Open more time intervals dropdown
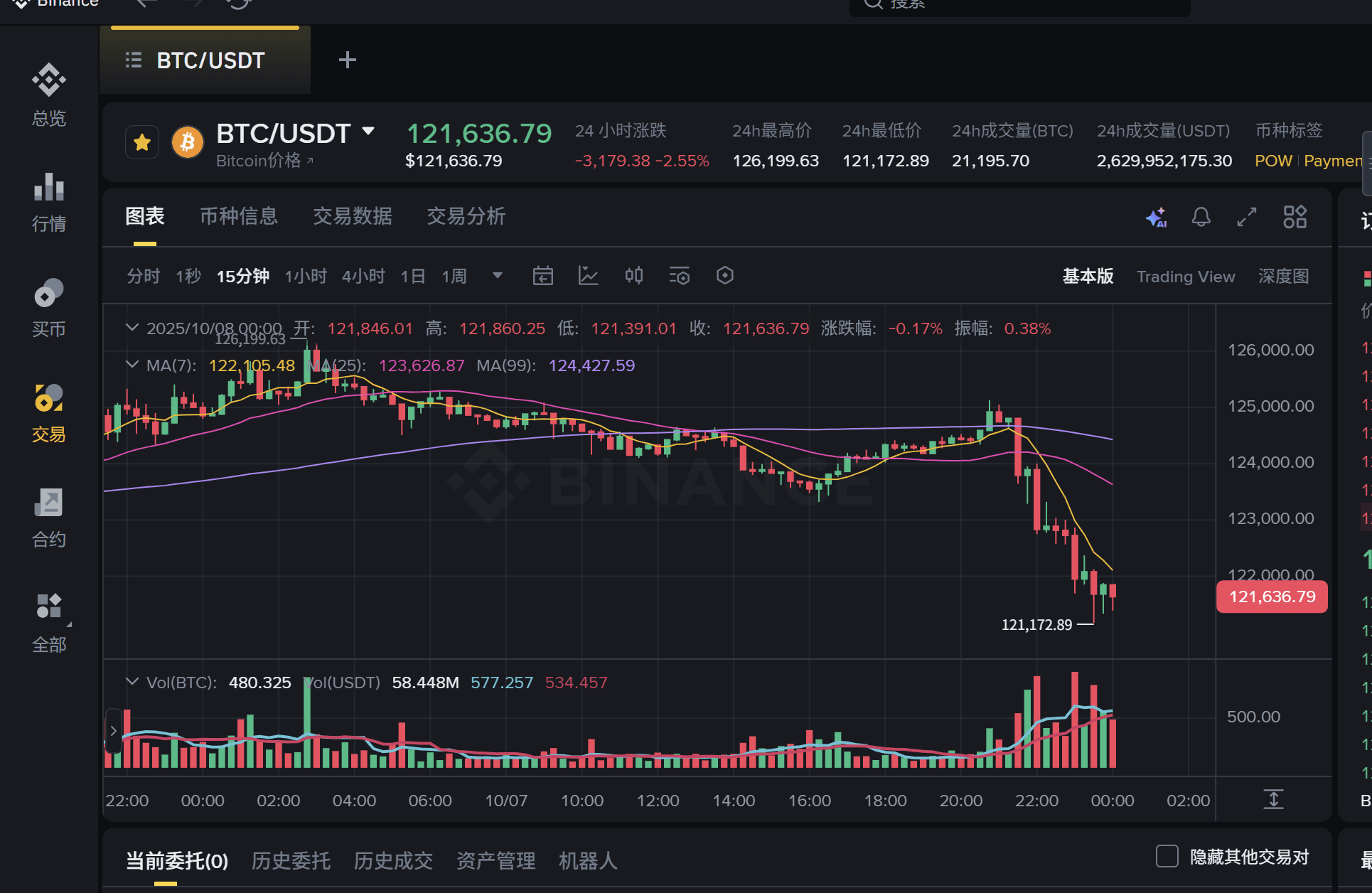Viewport: 1372px width, 893px height. tap(498, 276)
